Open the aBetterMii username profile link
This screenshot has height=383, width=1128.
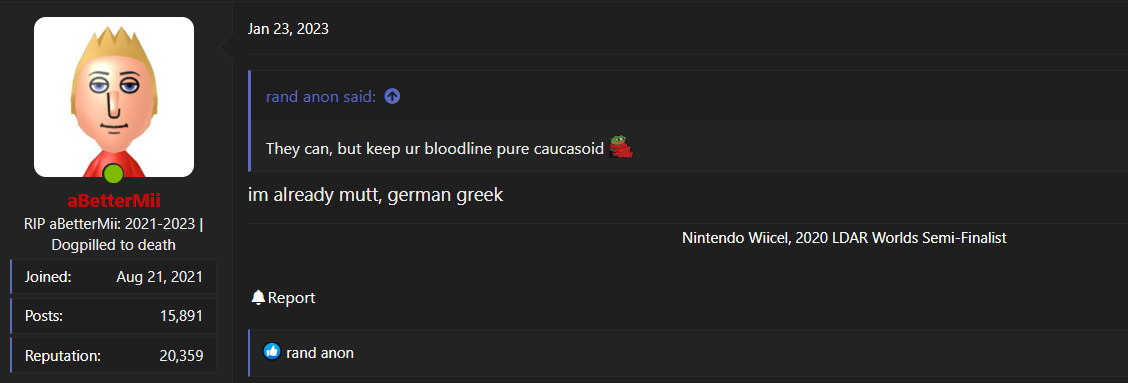[x=114, y=201]
